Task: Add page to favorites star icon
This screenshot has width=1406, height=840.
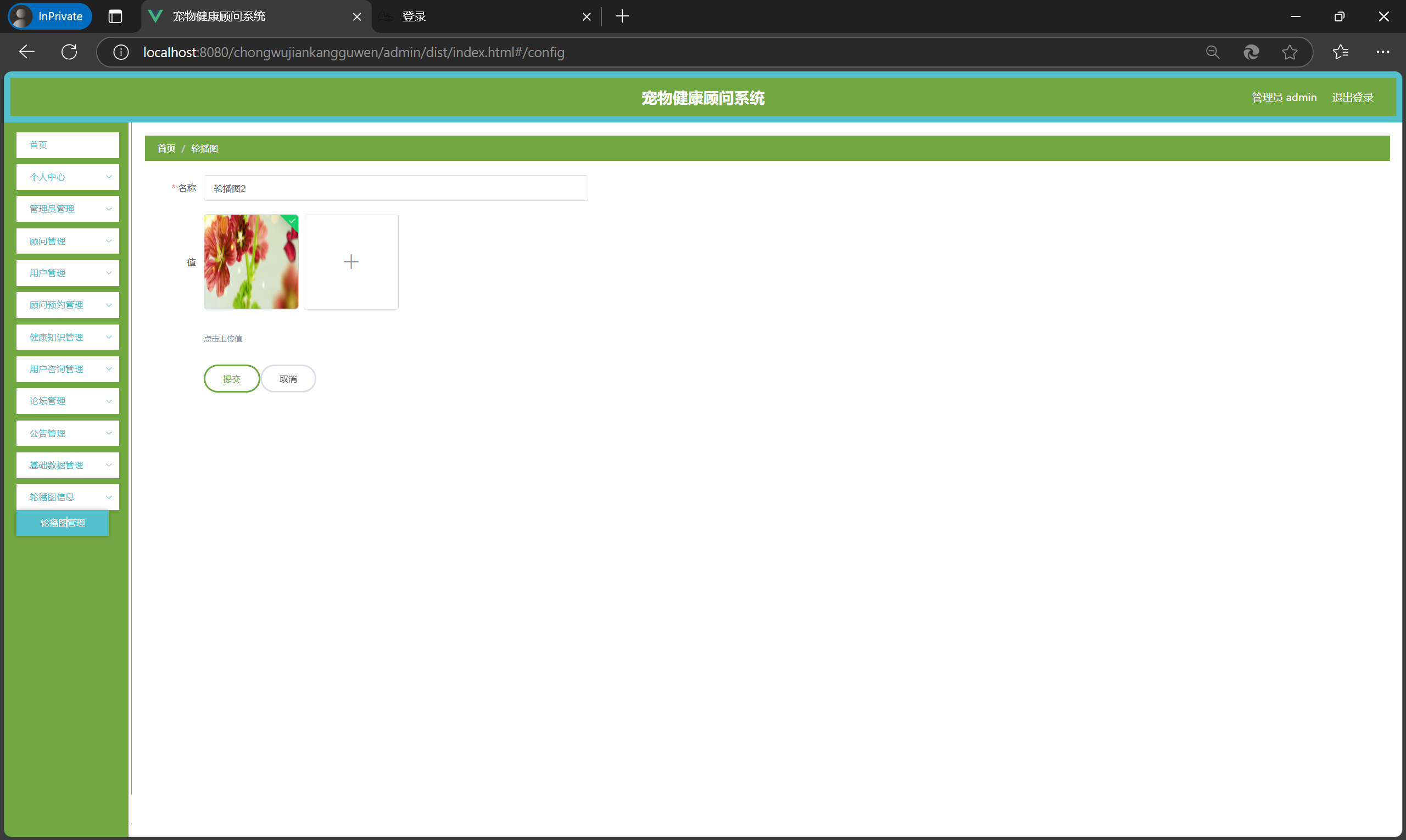Action: [x=1290, y=52]
